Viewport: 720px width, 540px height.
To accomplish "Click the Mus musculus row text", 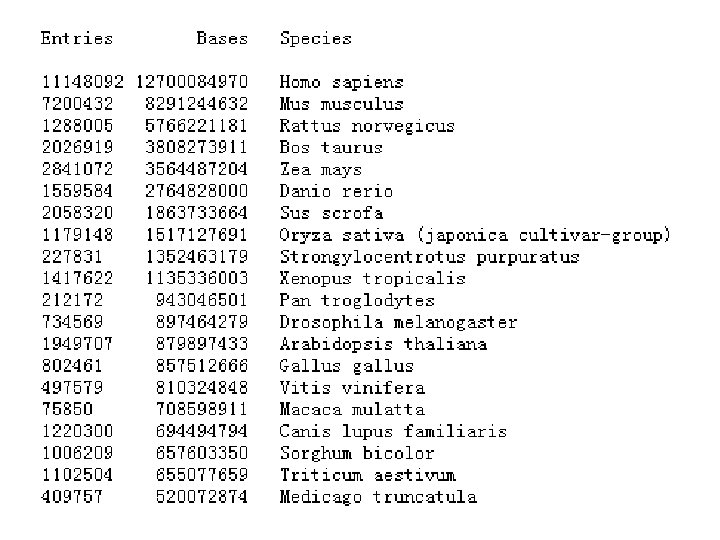I will tap(341, 104).
